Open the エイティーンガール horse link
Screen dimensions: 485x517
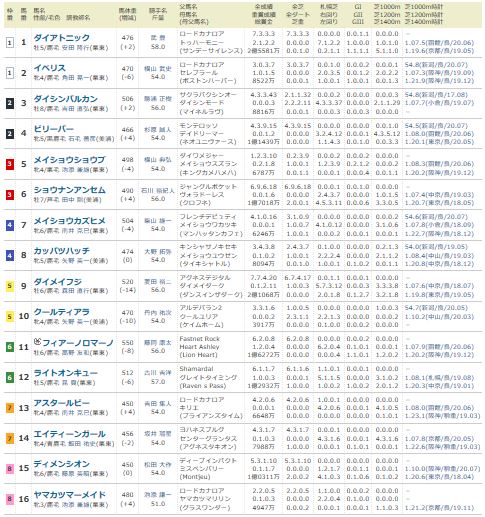pos(70,434)
